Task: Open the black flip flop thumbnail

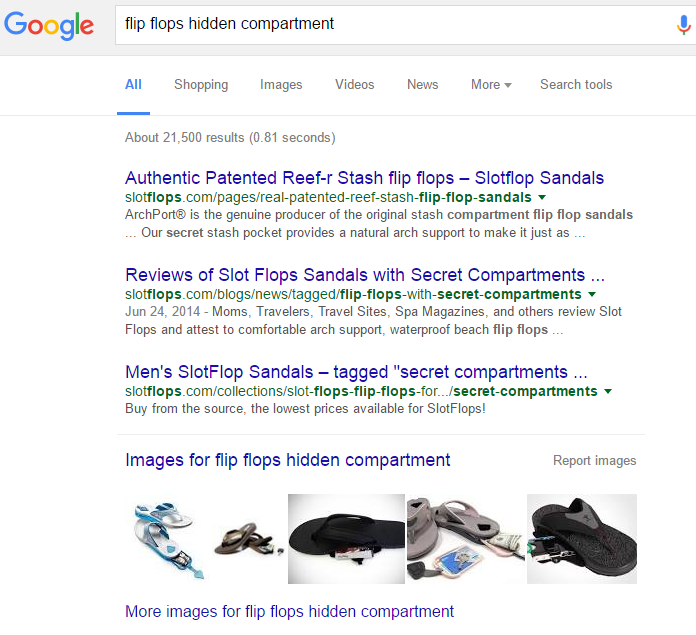Action: pyautogui.click(x=346, y=539)
